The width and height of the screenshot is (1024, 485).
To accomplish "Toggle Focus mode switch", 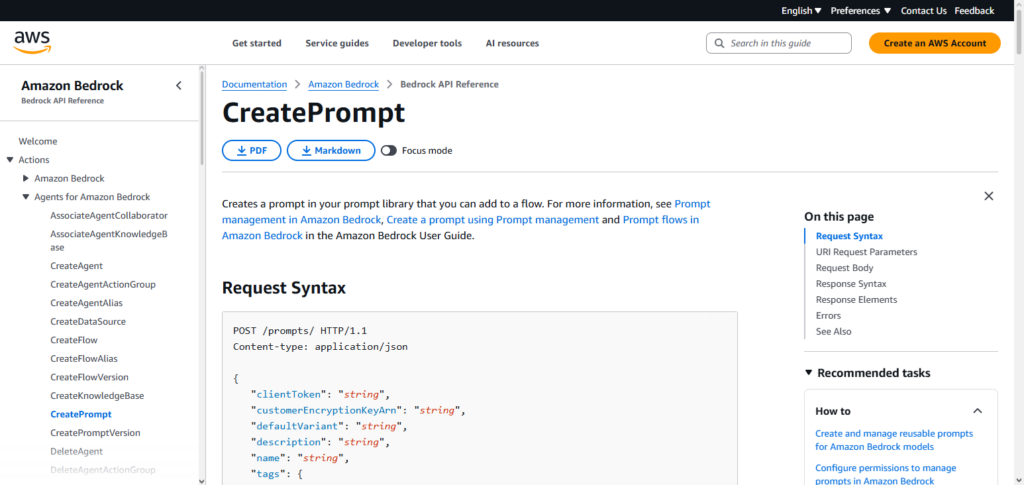I will click(x=389, y=151).
